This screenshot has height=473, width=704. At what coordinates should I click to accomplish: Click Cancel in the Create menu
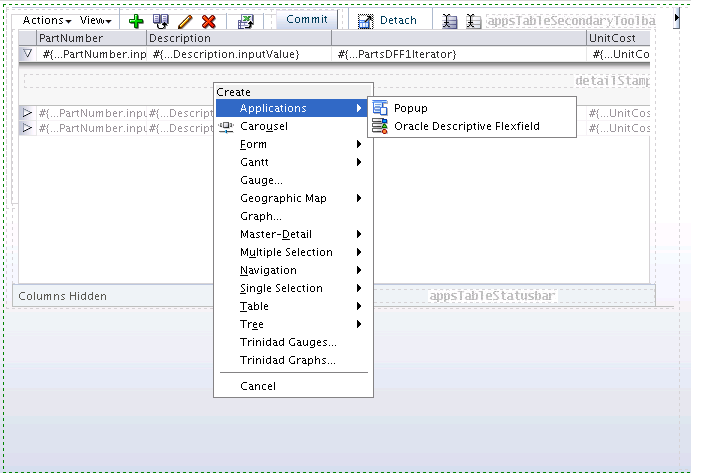point(292,386)
